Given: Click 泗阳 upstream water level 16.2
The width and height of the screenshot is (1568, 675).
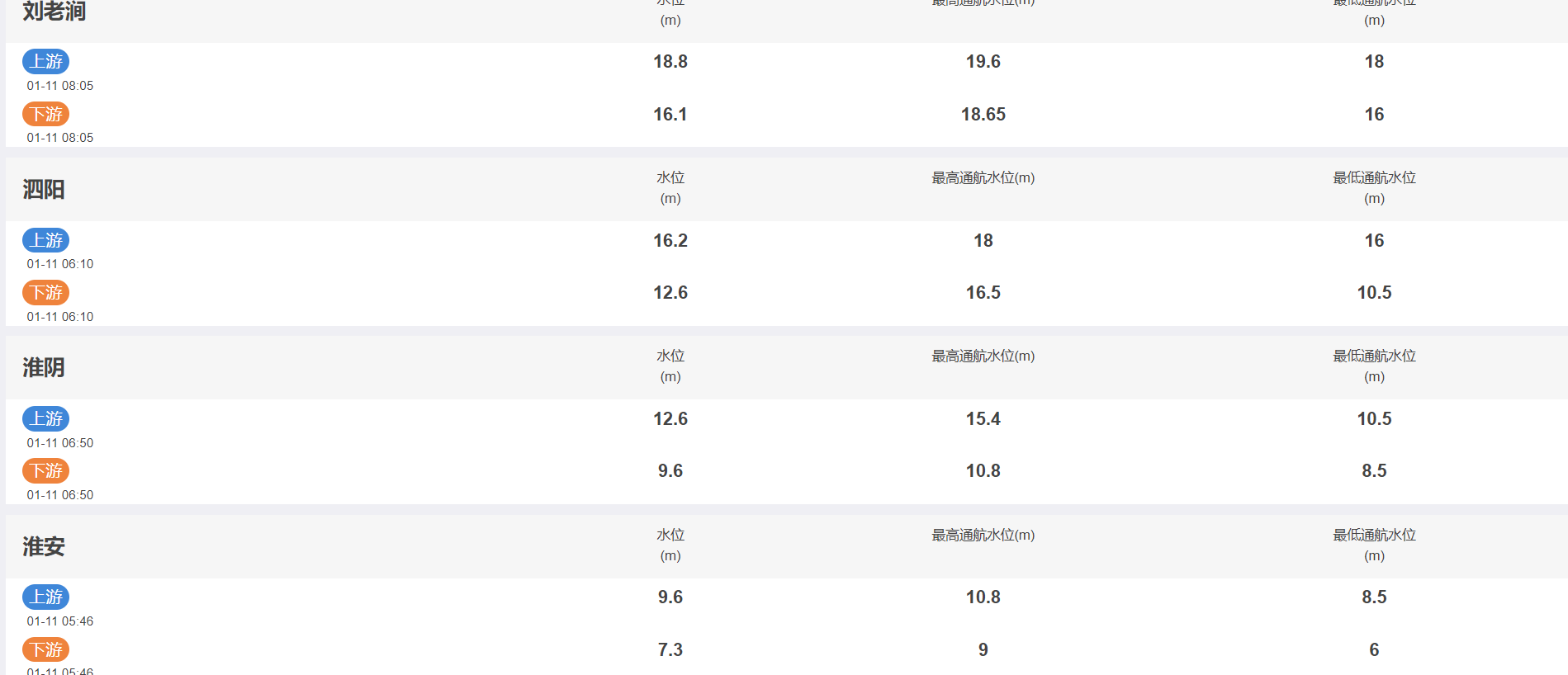Looking at the screenshot, I should [x=670, y=241].
